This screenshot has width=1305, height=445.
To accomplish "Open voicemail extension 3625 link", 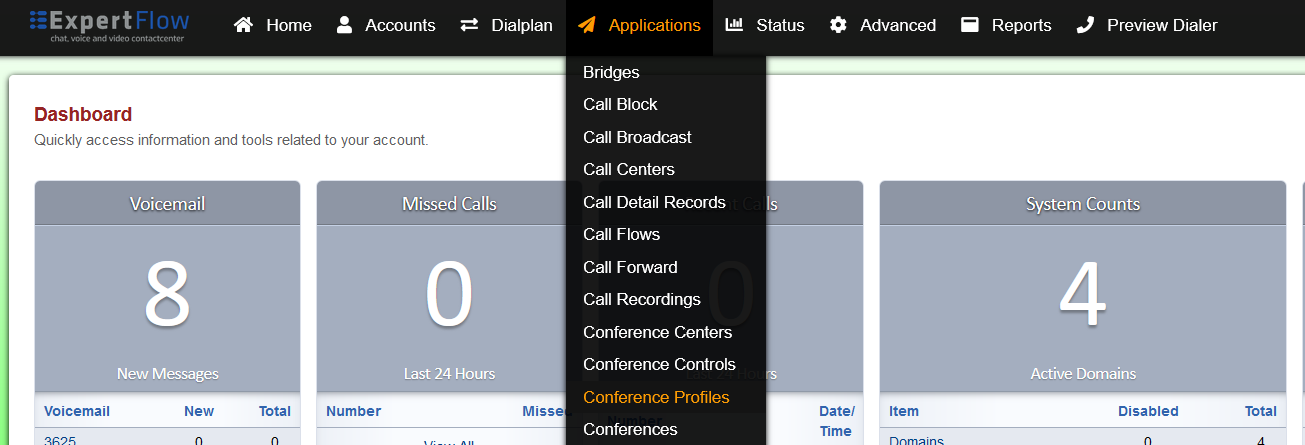I will (x=60, y=439).
